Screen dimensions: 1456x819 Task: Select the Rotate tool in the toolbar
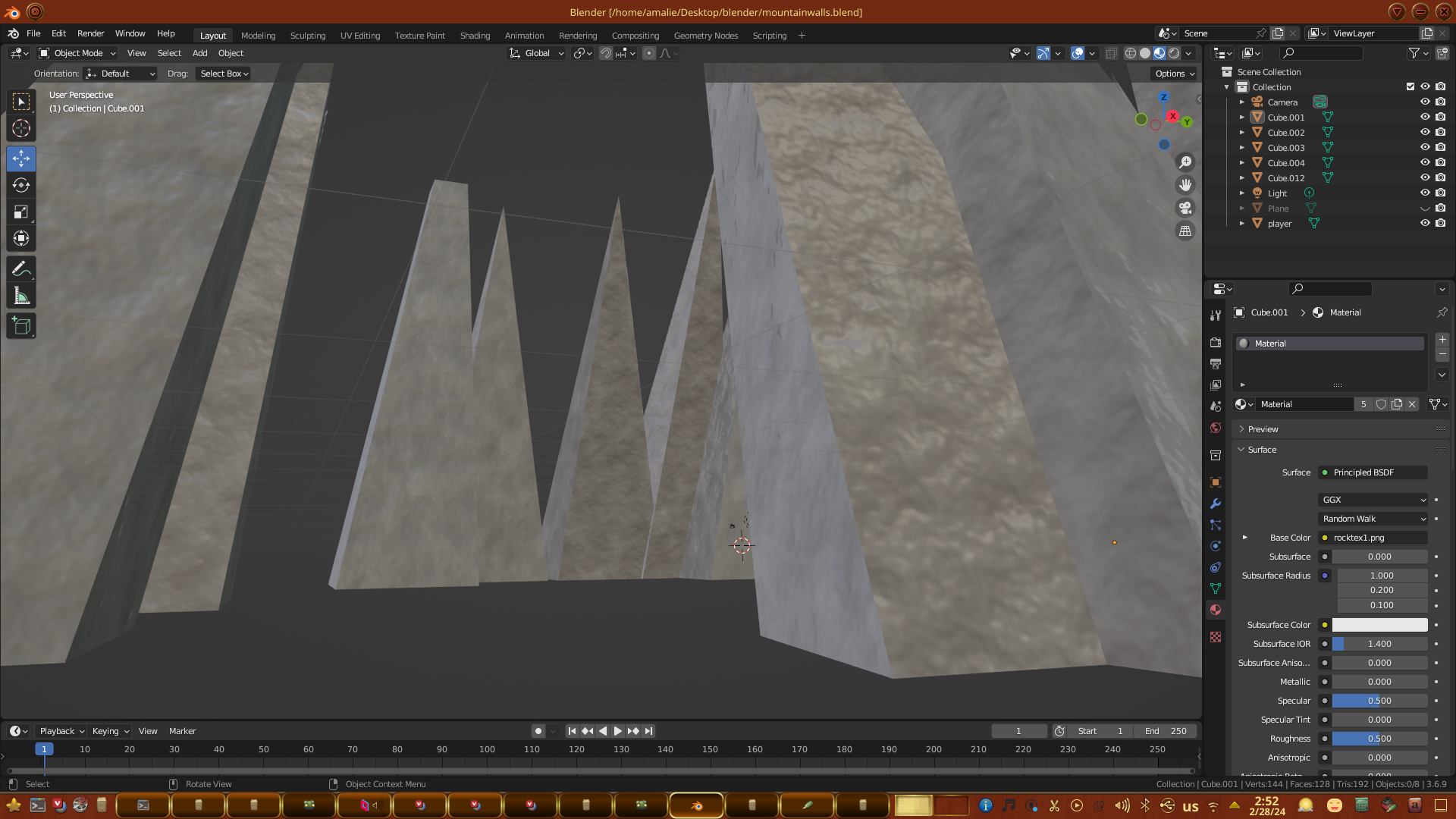pos(21,185)
